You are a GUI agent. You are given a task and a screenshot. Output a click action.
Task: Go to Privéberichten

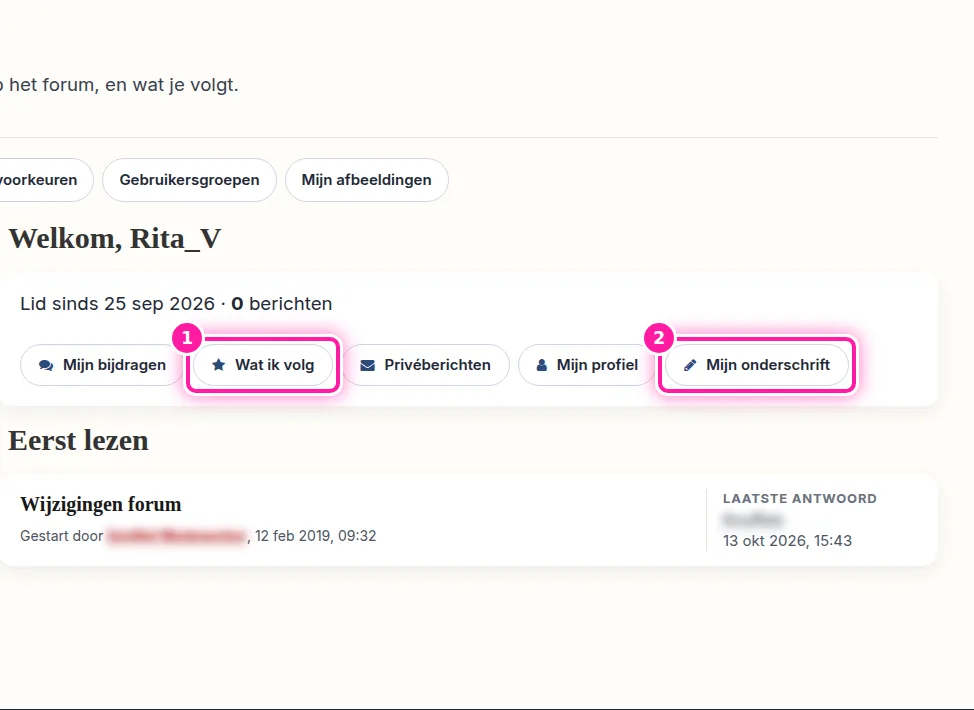(x=426, y=365)
